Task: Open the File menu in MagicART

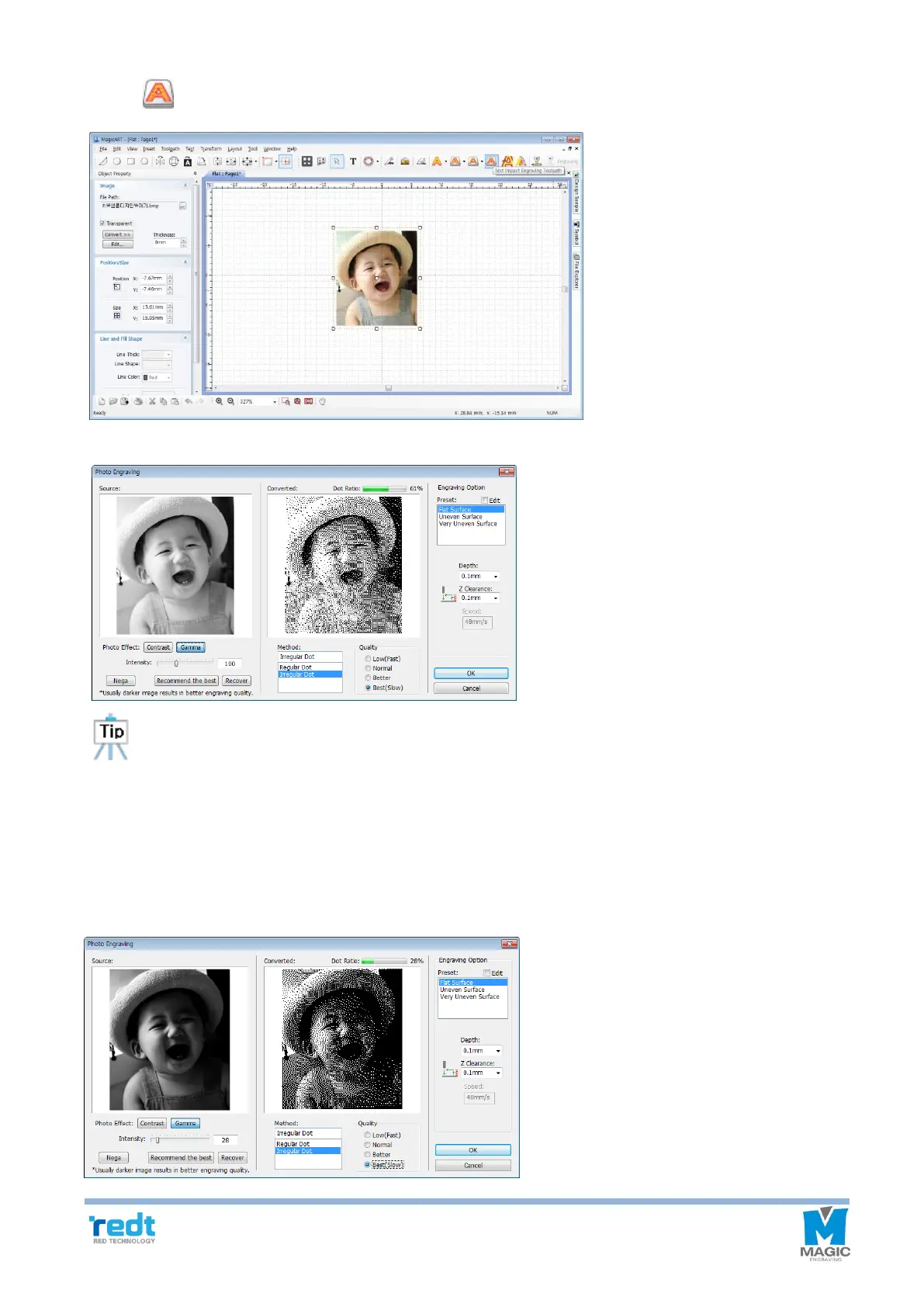Action: tap(103, 149)
